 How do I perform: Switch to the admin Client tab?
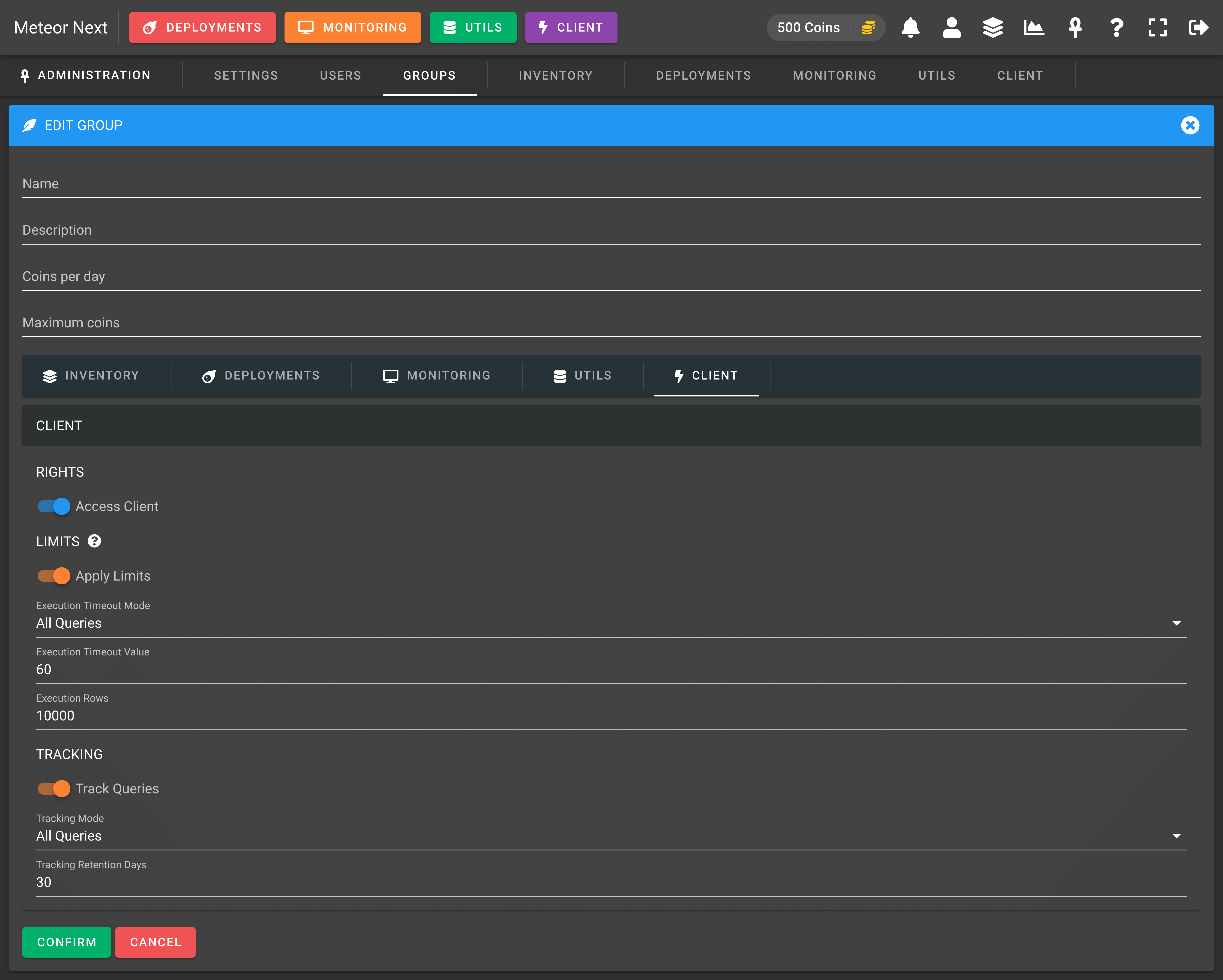coord(1020,76)
